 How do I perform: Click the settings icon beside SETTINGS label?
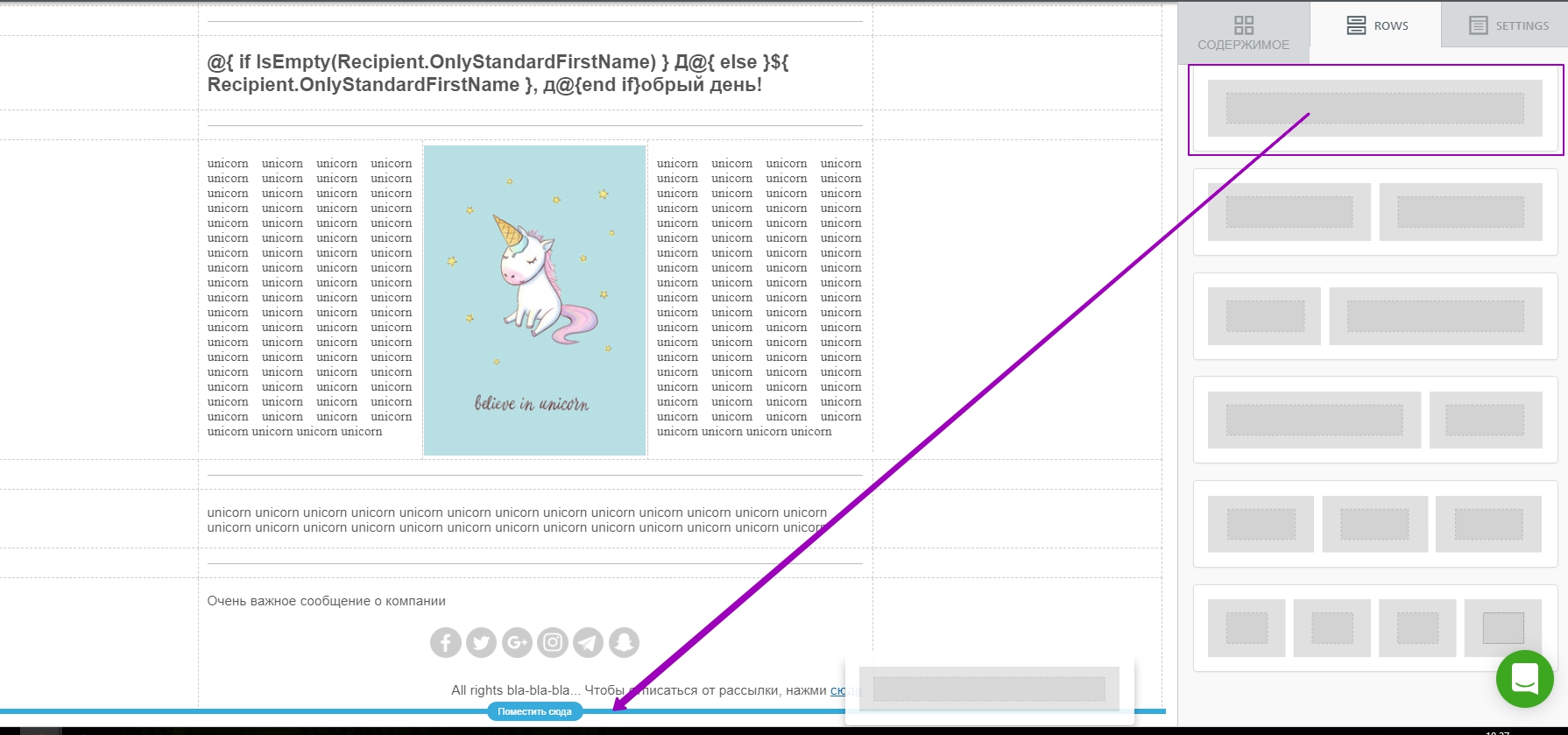(1479, 25)
